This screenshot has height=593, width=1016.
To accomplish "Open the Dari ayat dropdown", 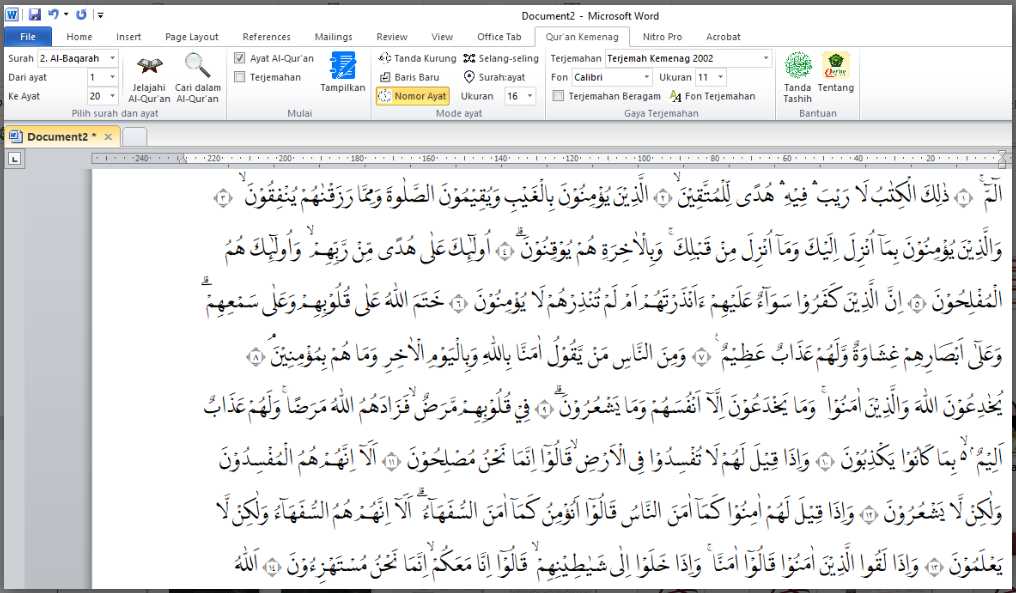I will pyautogui.click(x=102, y=77).
